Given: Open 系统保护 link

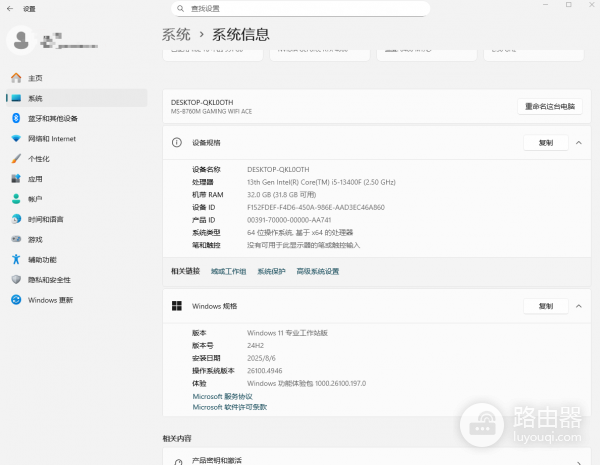Looking at the screenshot, I should (271, 271).
